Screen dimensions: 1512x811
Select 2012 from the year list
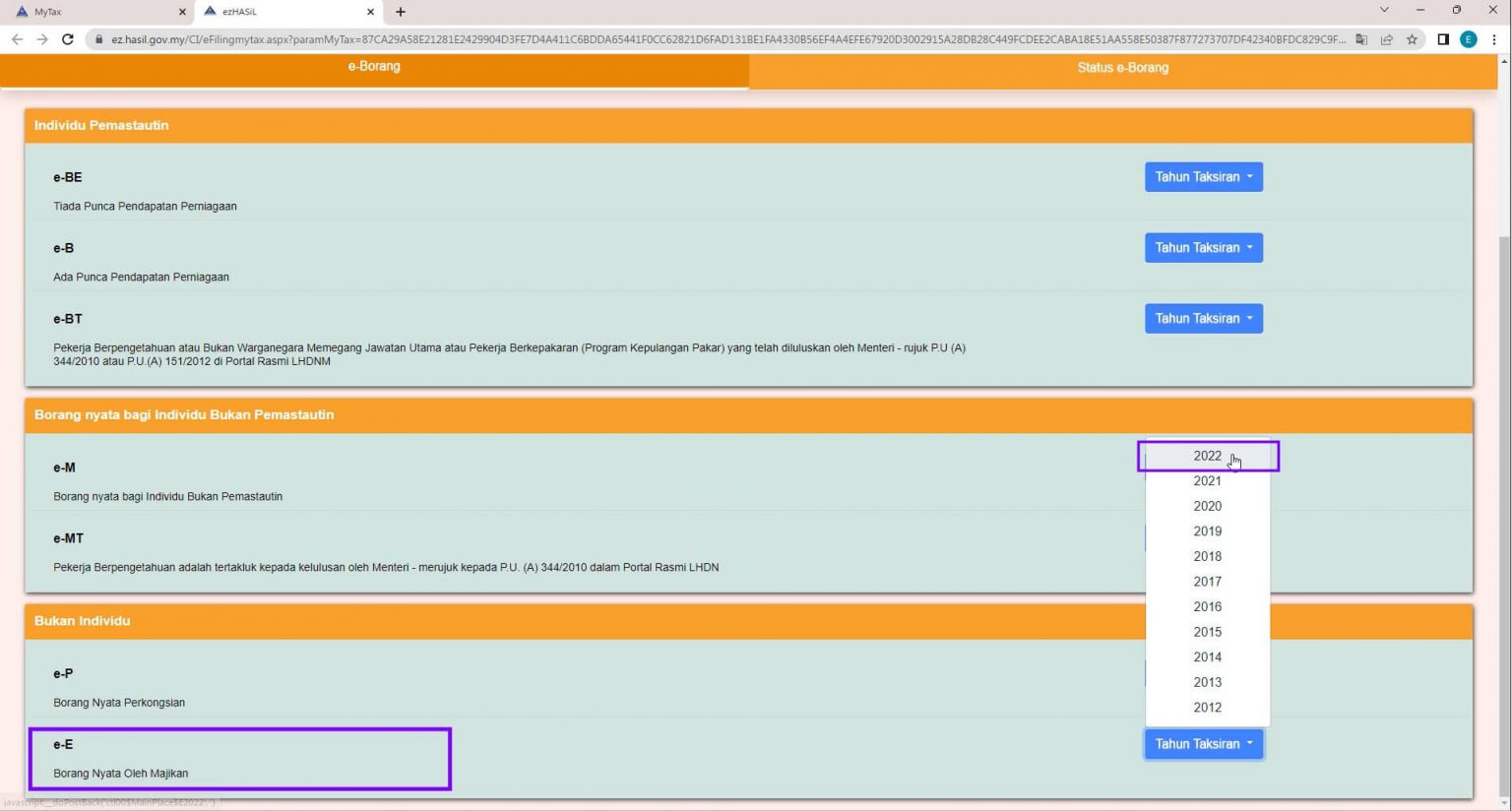pyautogui.click(x=1207, y=707)
